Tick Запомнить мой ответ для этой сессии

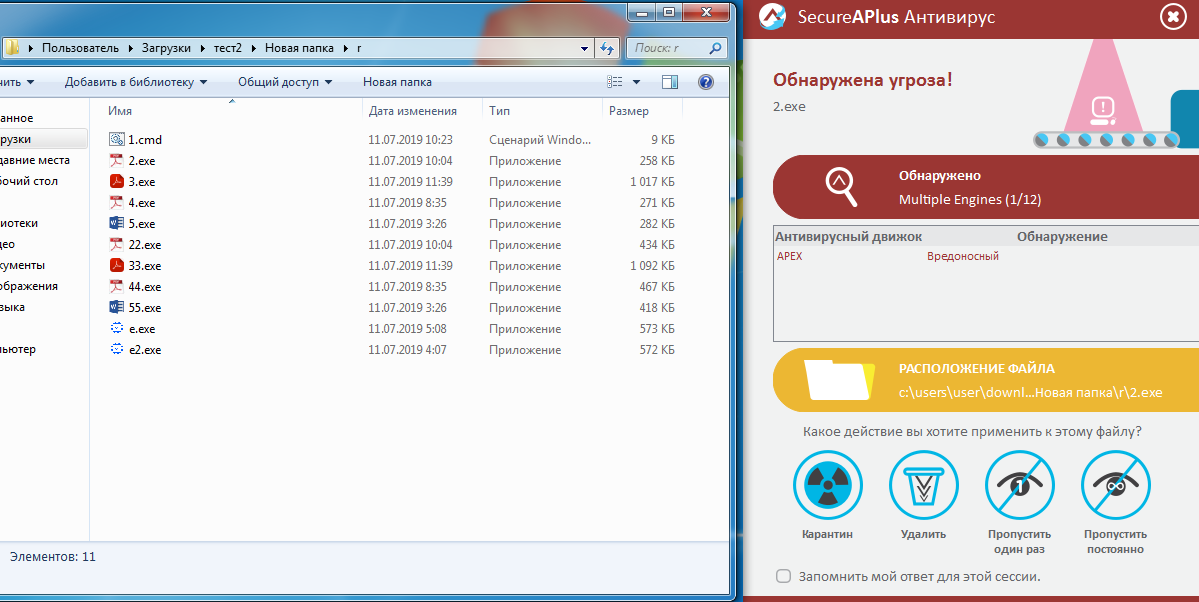coord(783,576)
